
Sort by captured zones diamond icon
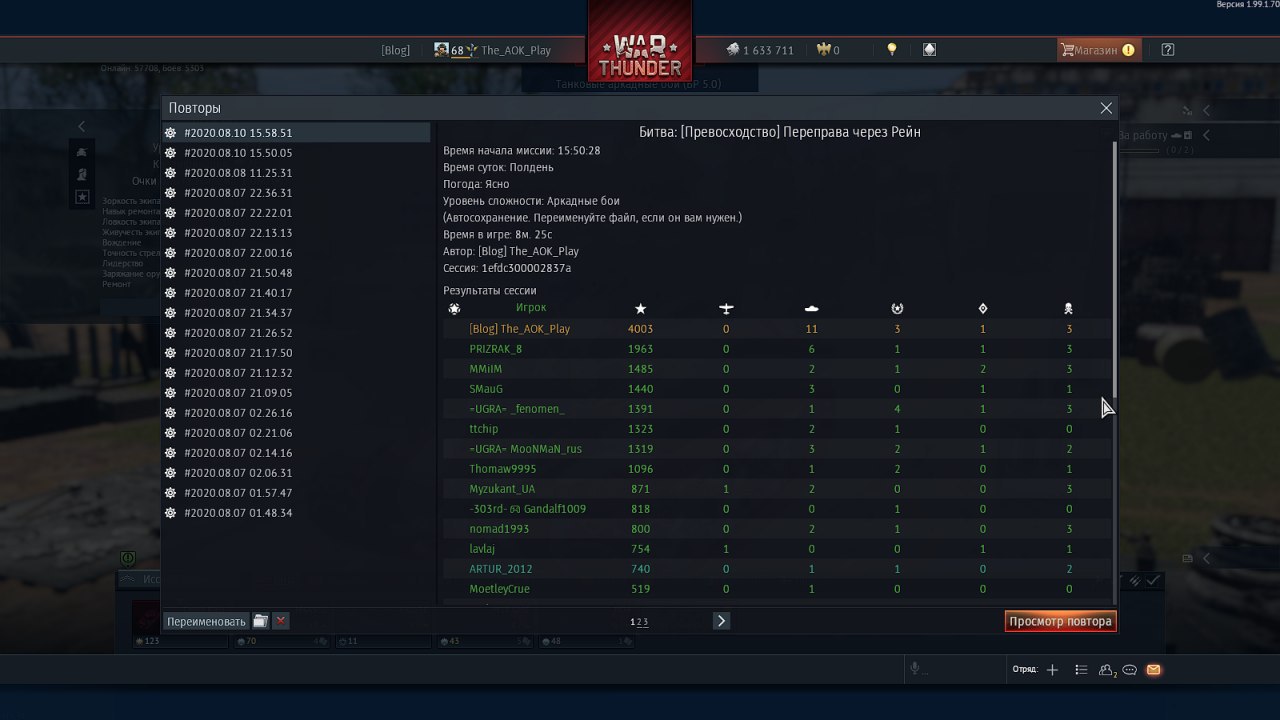click(x=983, y=309)
